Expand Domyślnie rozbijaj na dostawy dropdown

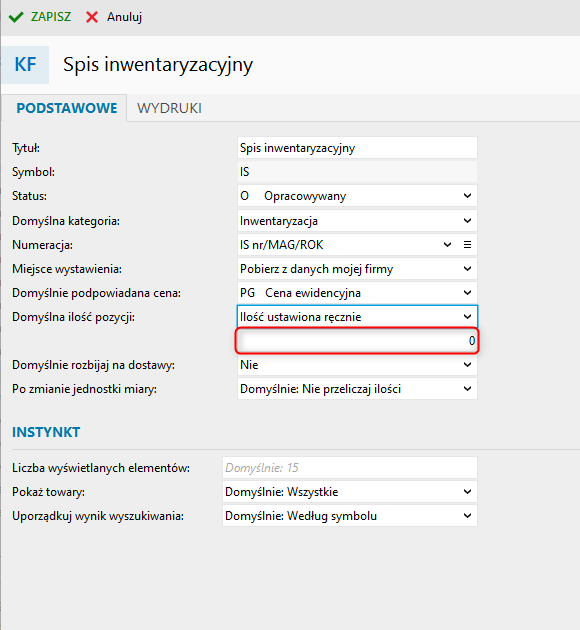point(467,365)
